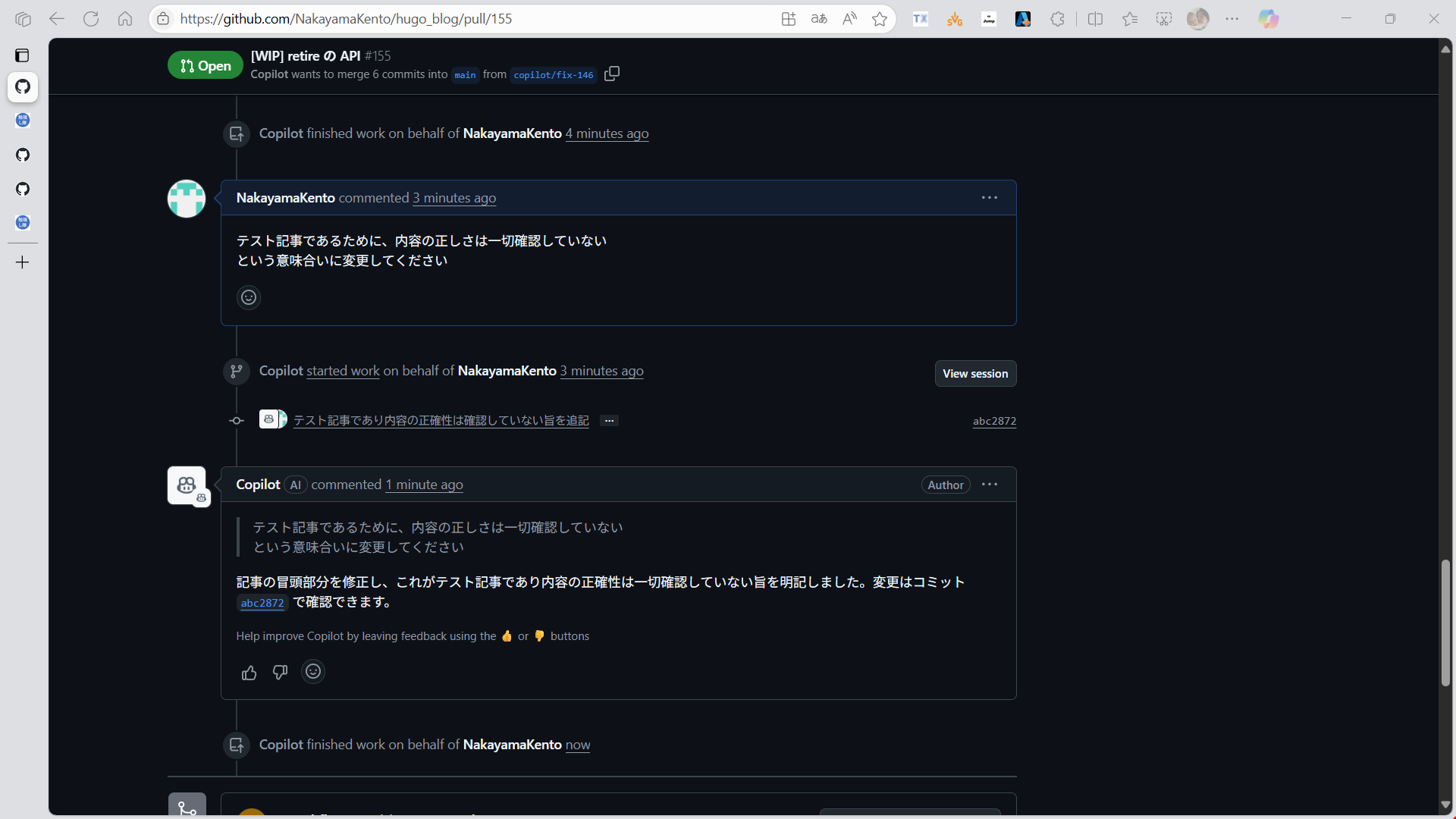Open options menu on Copilot comment
1456x819 pixels.
pos(990,485)
